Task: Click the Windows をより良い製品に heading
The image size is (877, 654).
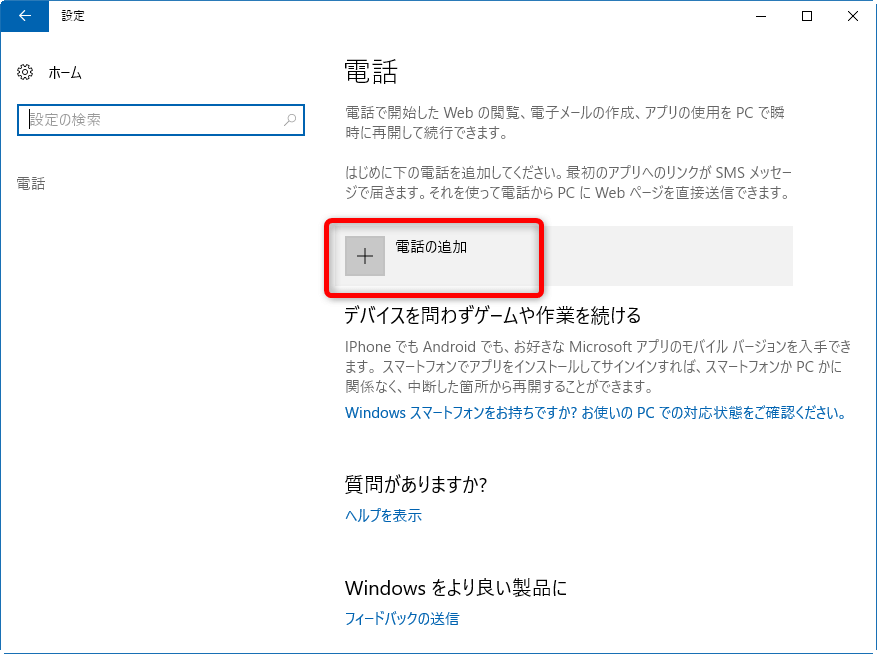Action: pyautogui.click(x=456, y=587)
